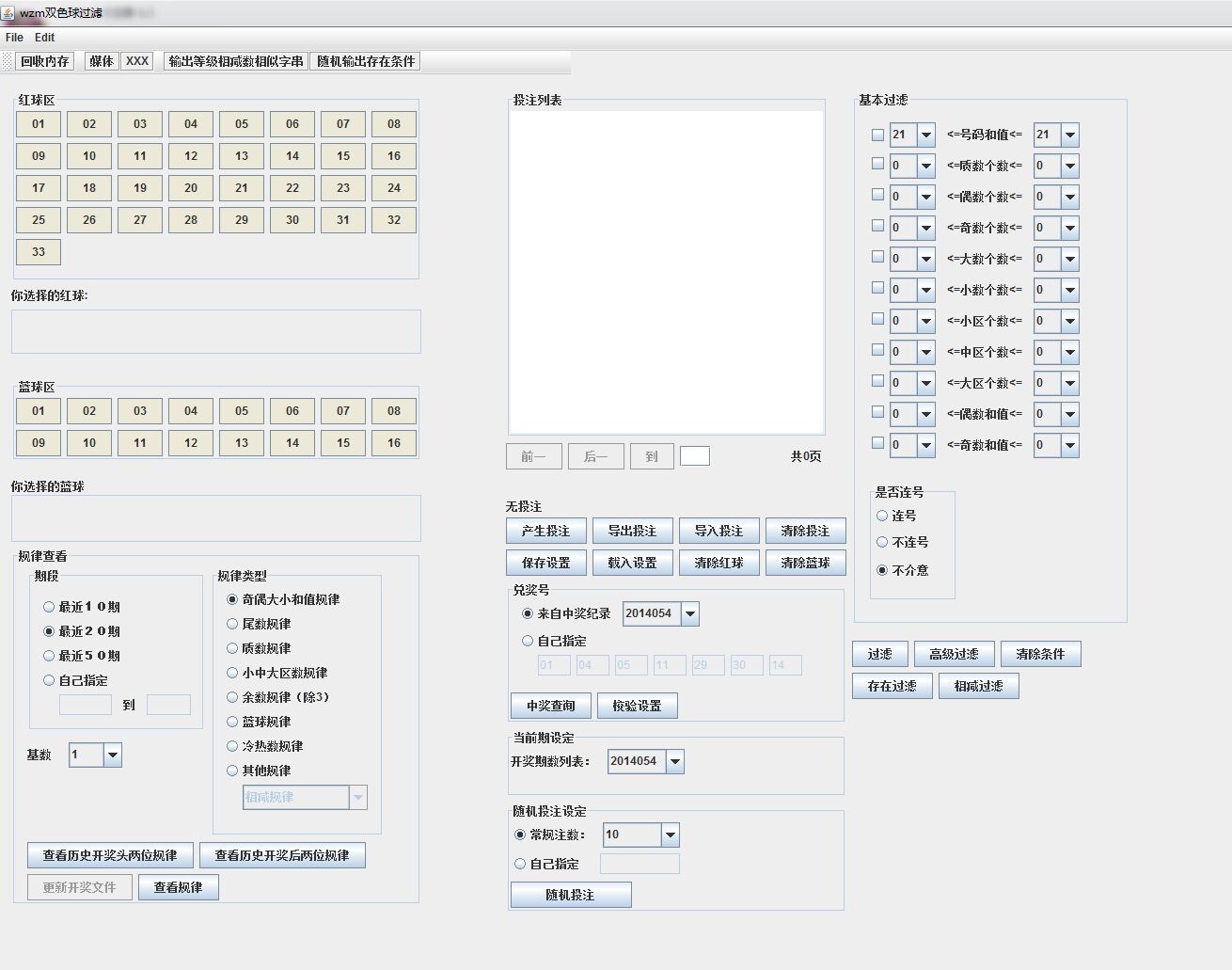Click the 产生投注 button
Viewport: 1232px width, 970px height.
(545, 531)
